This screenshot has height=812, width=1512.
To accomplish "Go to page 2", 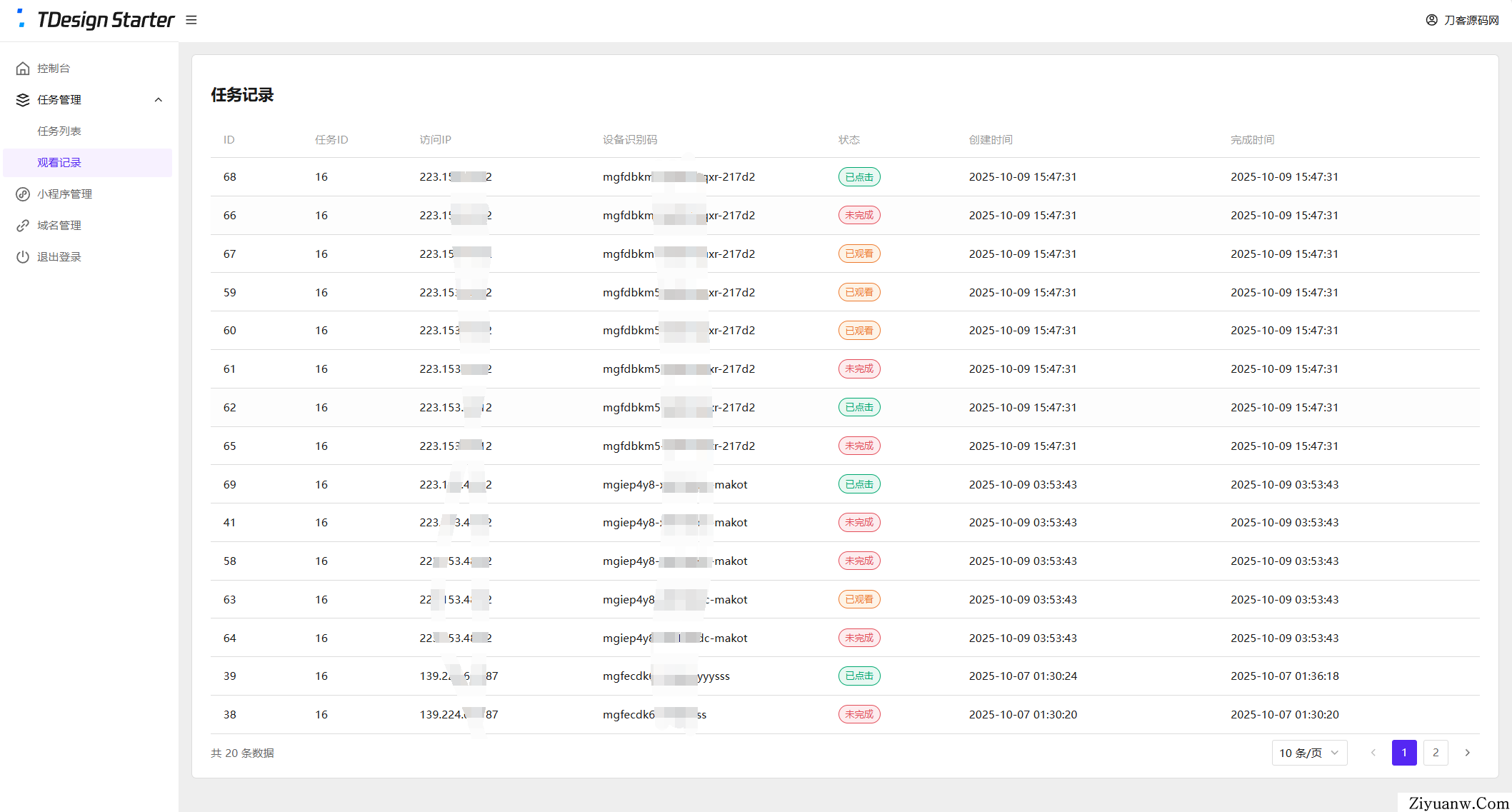I will (1436, 753).
